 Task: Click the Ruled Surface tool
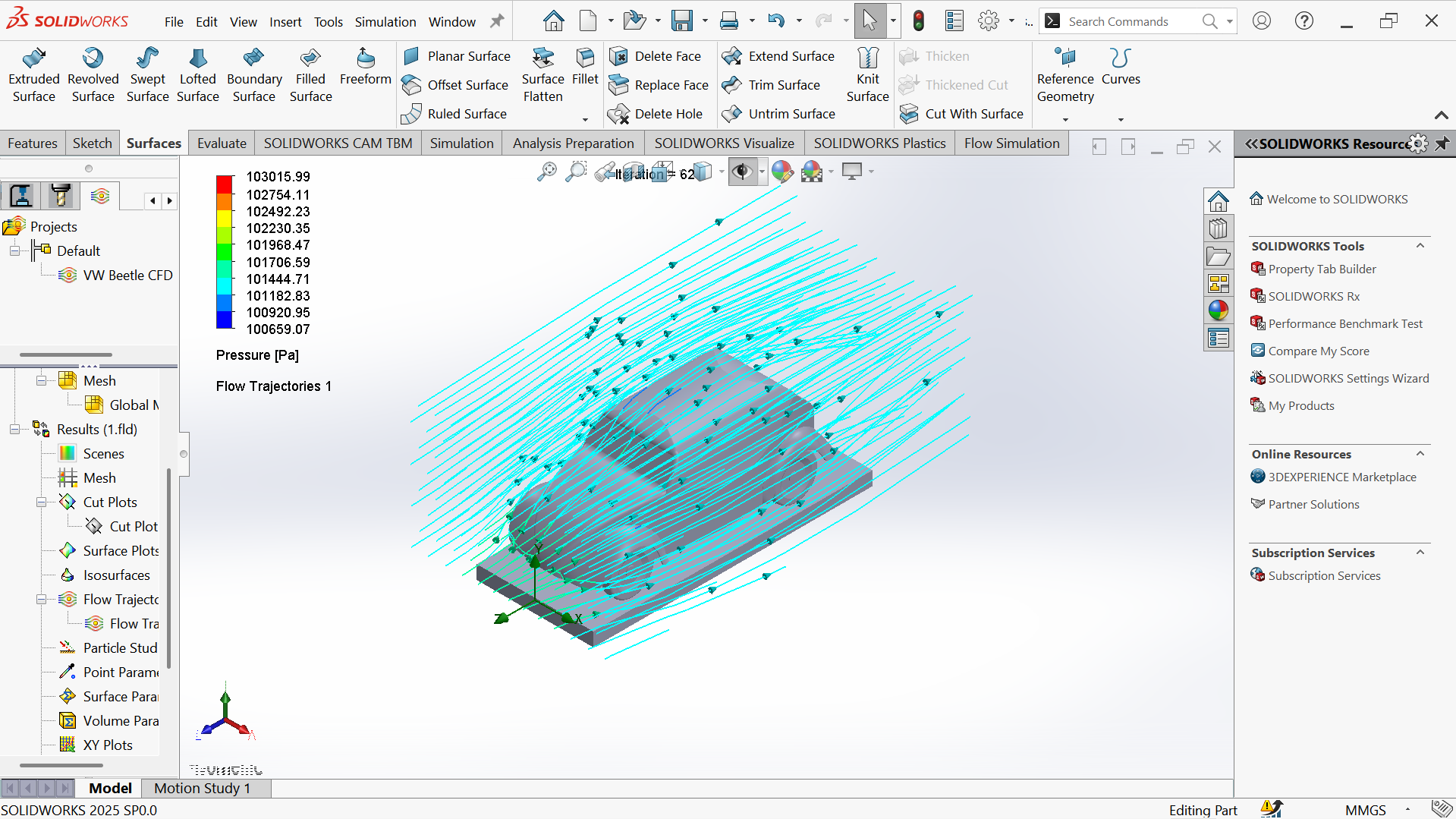point(454,114)
